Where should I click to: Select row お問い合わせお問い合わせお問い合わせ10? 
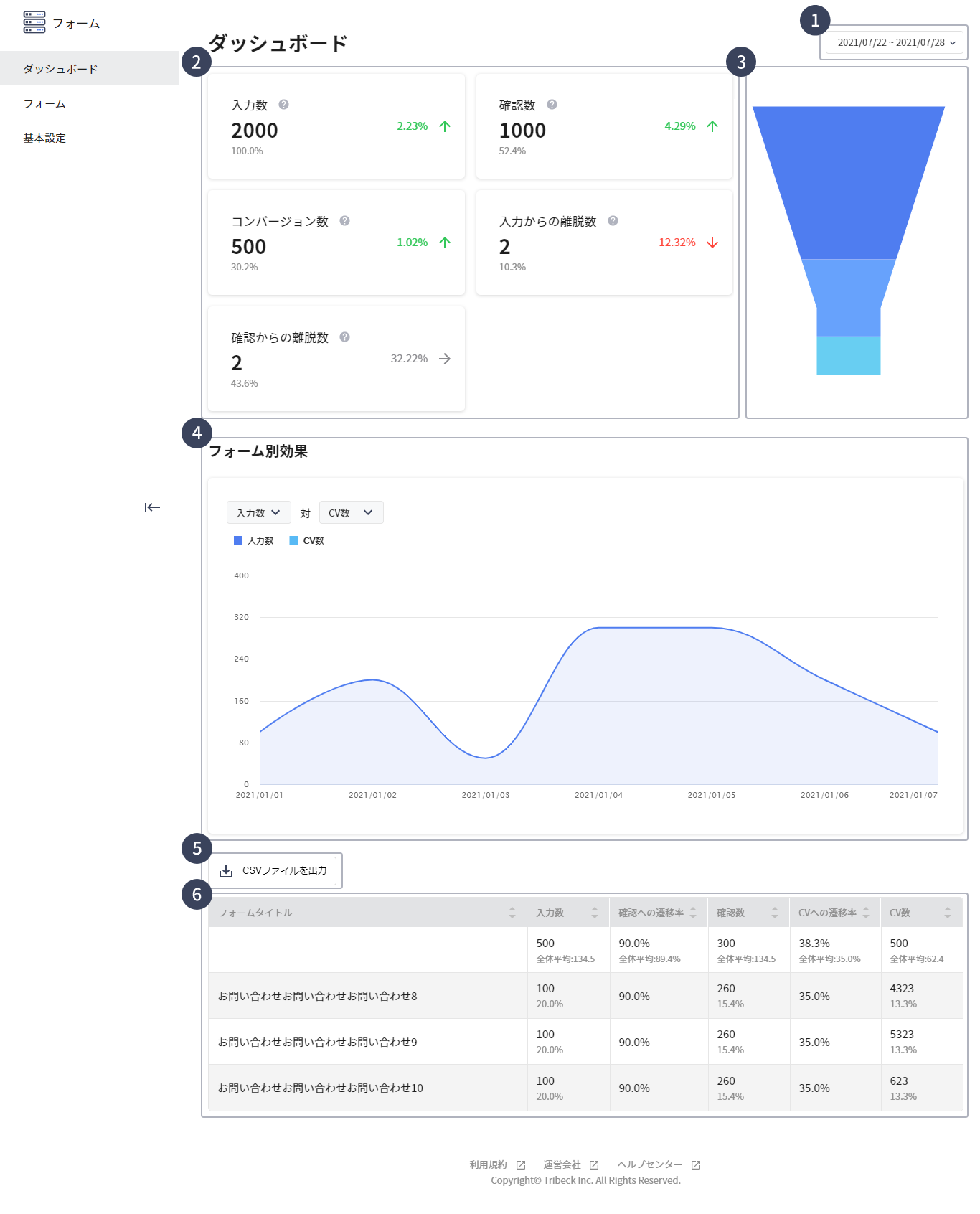[x=585, y=1088]
